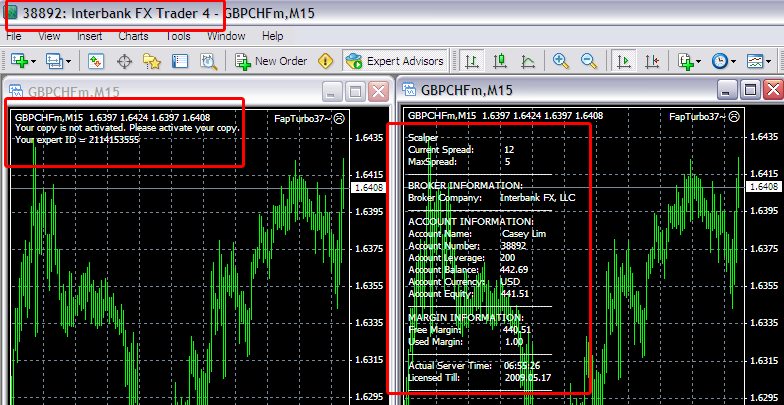Click the Indicators list icon
The height and width of the screenshot is (405, 784).
[686, 61]
